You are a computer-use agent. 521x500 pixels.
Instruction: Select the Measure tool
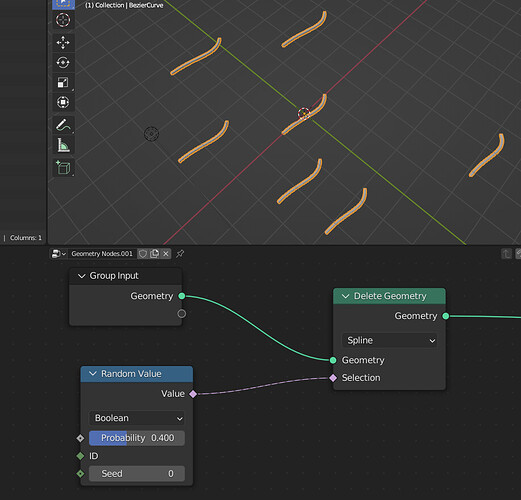[x=63, y=145]
